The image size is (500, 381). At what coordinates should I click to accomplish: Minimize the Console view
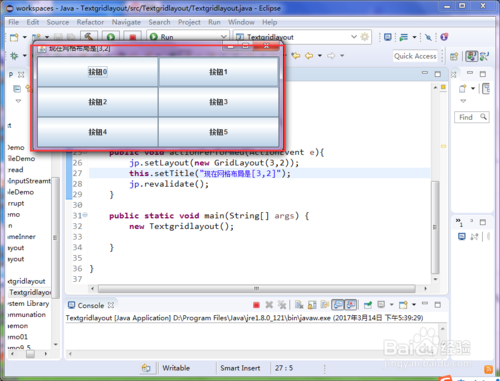(x=425, y=304)
